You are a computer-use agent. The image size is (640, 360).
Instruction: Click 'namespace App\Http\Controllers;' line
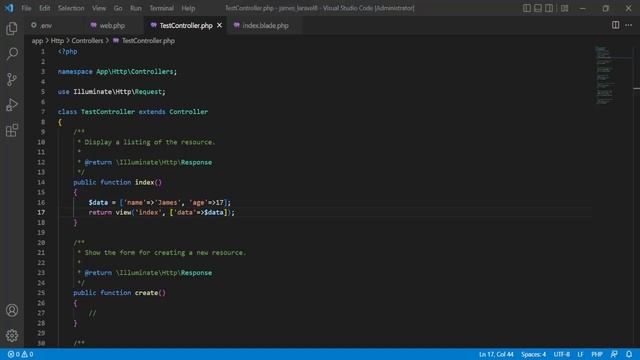117,72
